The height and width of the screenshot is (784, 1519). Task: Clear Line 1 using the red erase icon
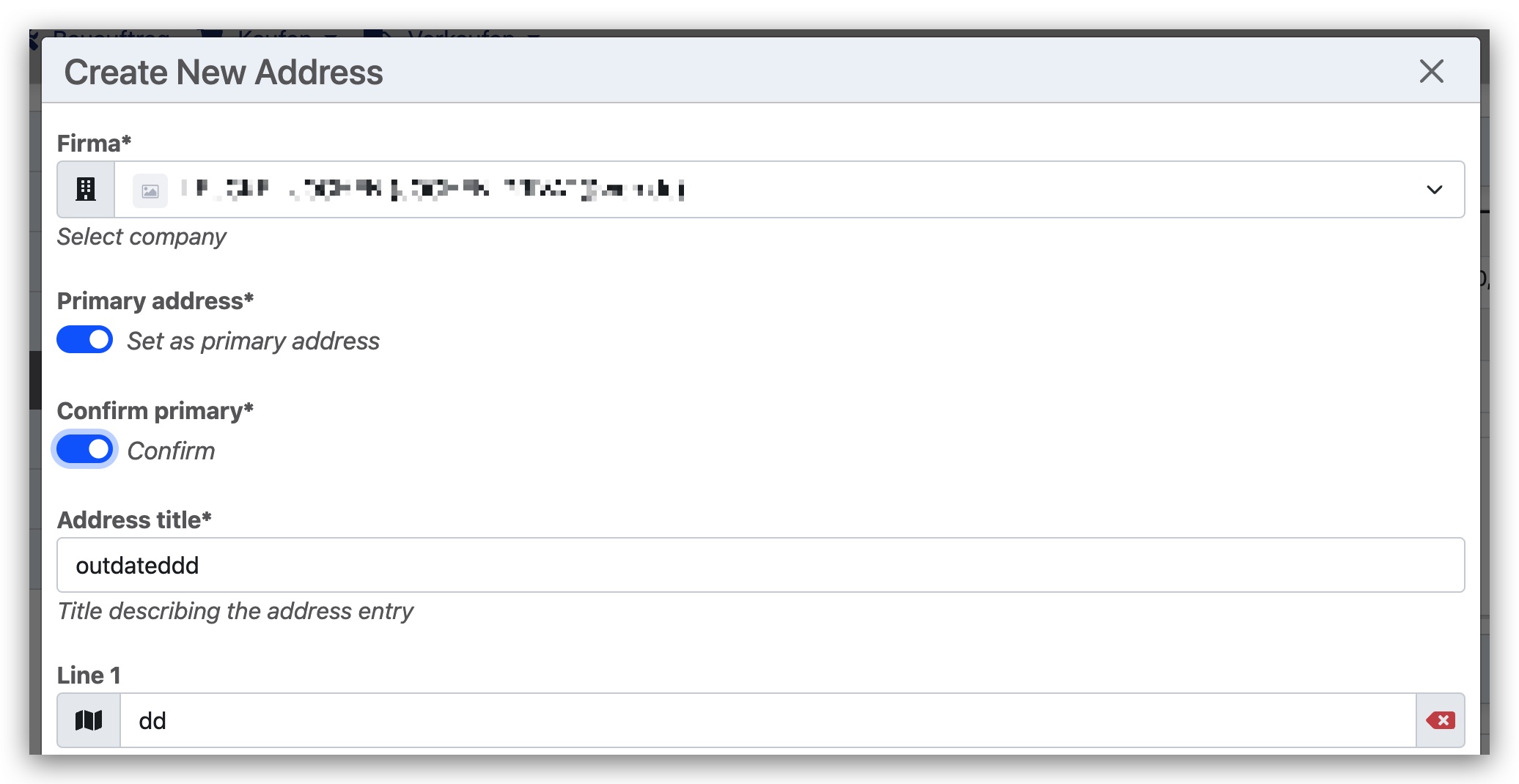pyautogui.click(x=1439, y=720)
